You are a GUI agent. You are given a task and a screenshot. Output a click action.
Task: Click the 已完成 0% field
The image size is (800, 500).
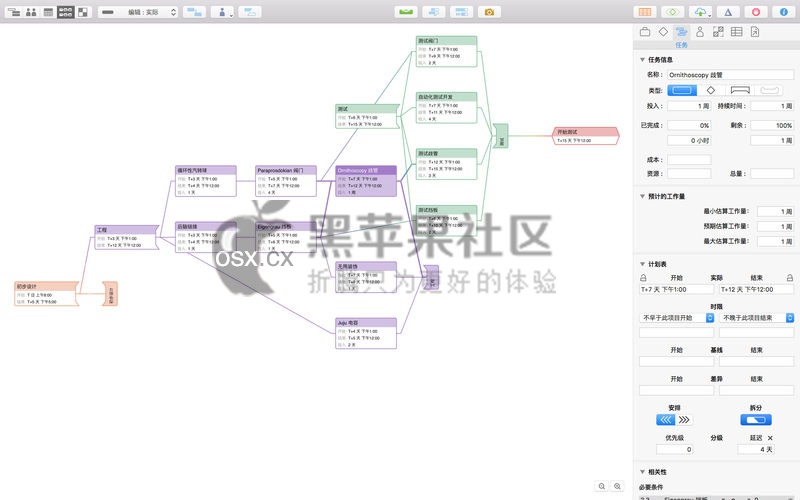click(689, 125)
